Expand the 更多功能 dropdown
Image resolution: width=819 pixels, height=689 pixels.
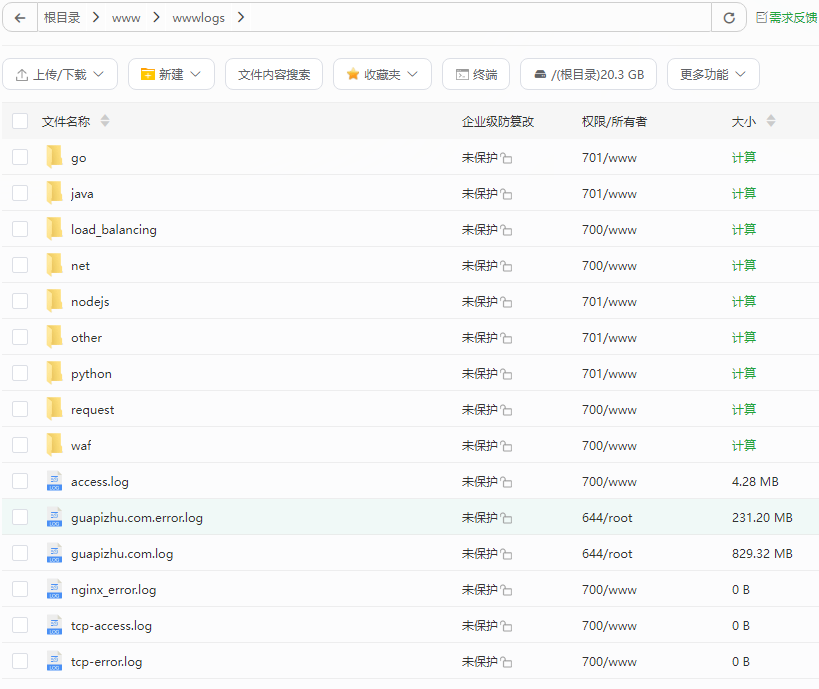tap(713, 74)
